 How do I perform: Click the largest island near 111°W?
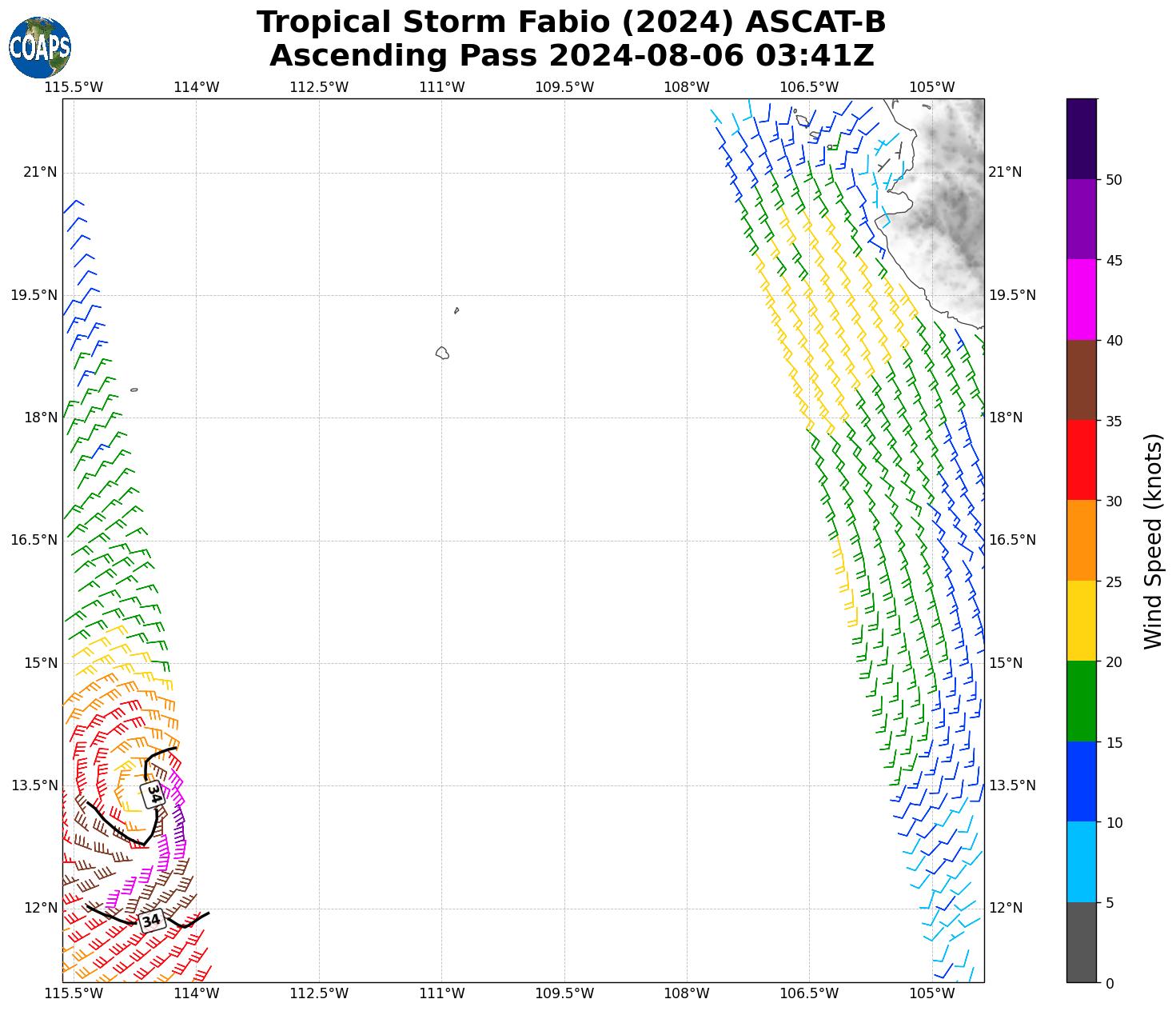click(x=442, y=353)
